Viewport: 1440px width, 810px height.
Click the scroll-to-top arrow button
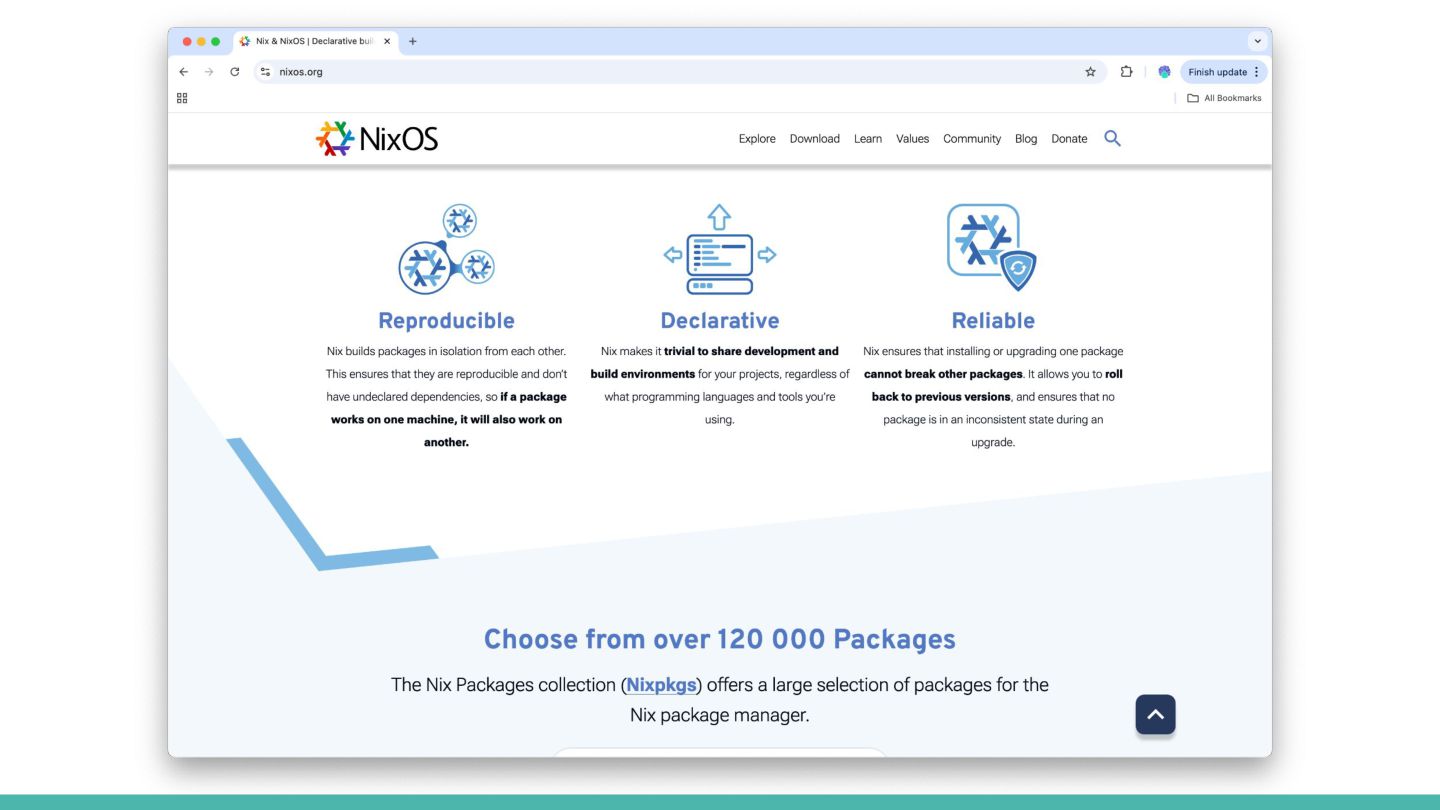click(x=1155, y=715)
